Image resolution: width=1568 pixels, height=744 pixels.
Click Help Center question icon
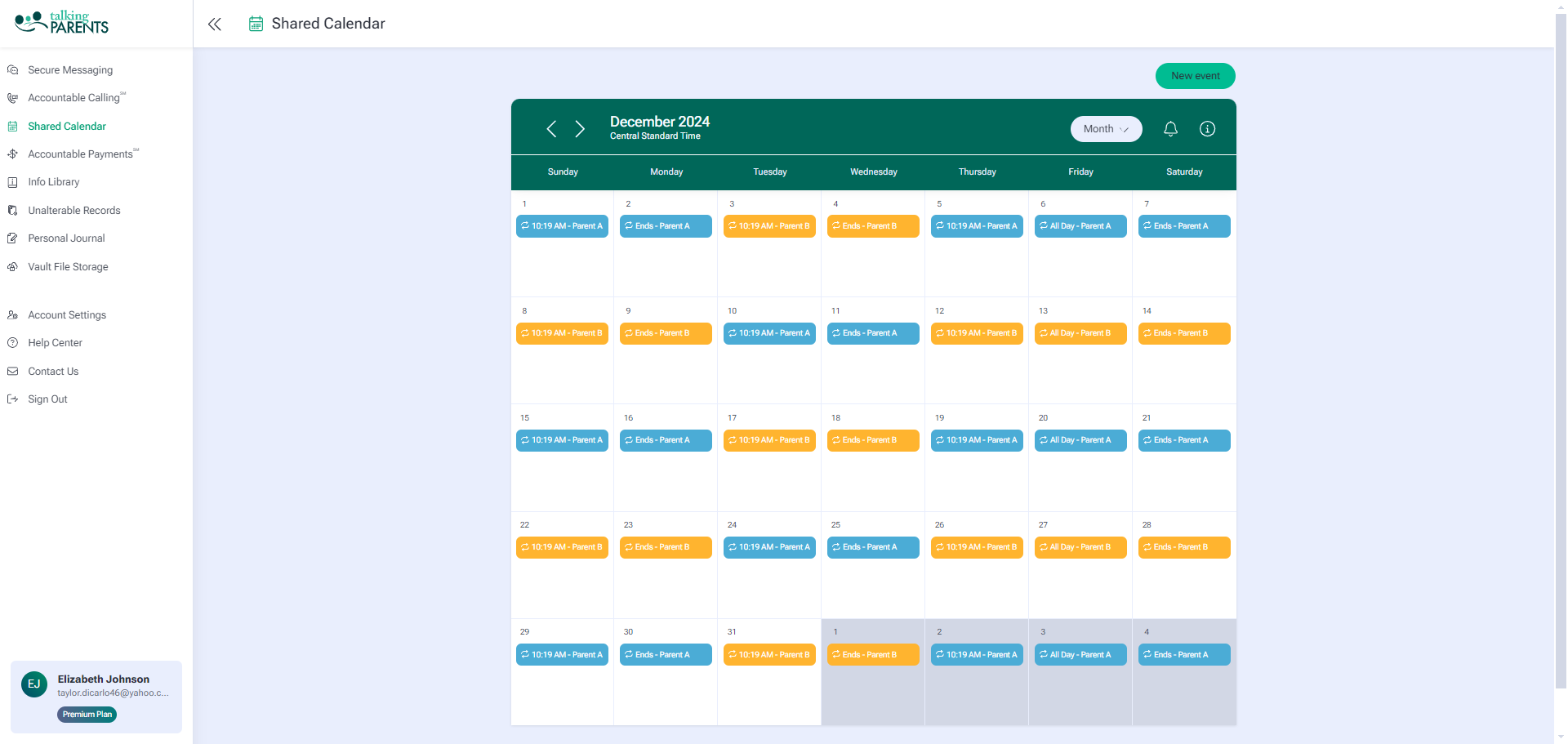13,343
